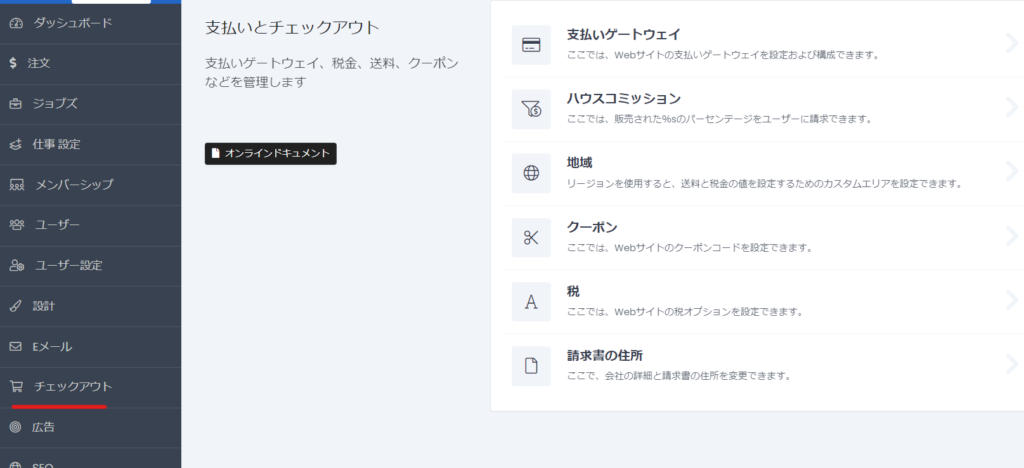This screenshot has height=468, width=1024.
Task: Click the letter A icon beside 税
Action: [x=531, y=301]
